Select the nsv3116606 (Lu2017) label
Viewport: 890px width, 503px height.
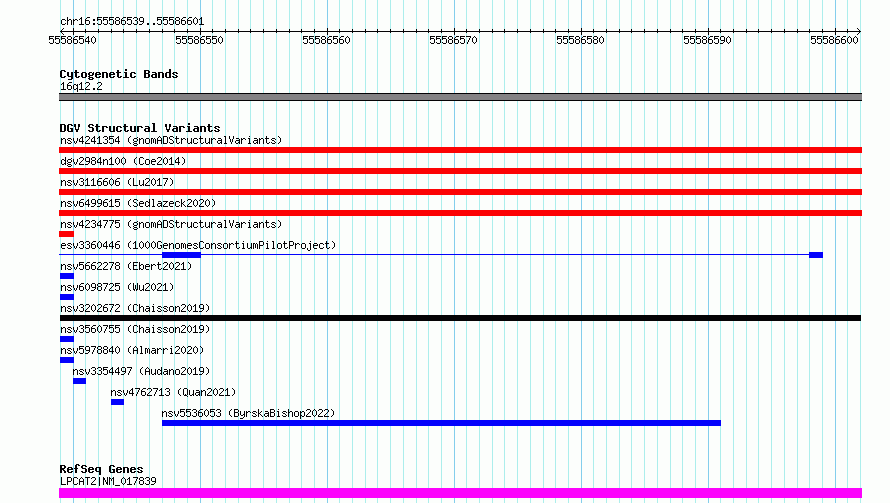pyautogui.click(x=117, y=182)
